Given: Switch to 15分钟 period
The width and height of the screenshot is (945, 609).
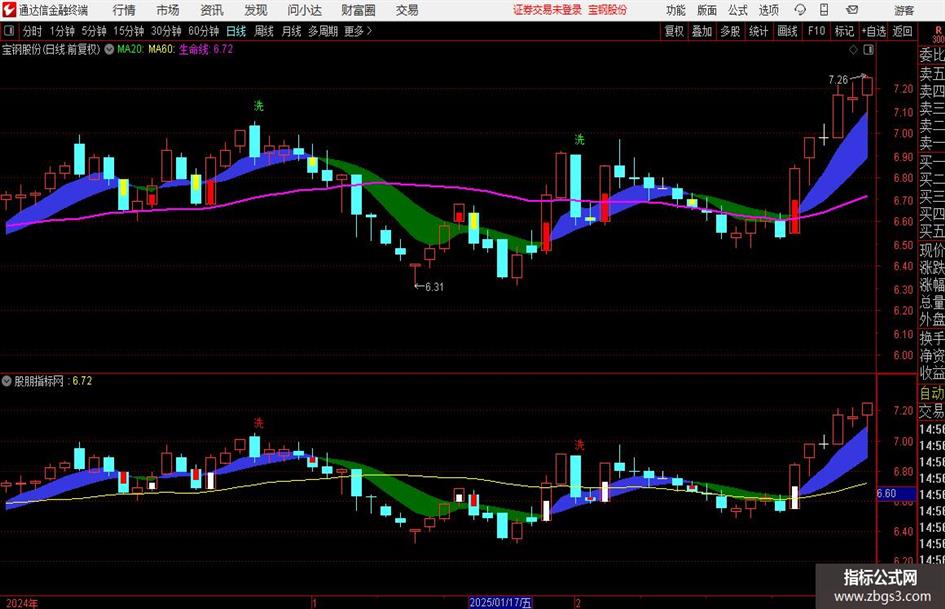Looking at the screenshot, I should coord(129,31).
